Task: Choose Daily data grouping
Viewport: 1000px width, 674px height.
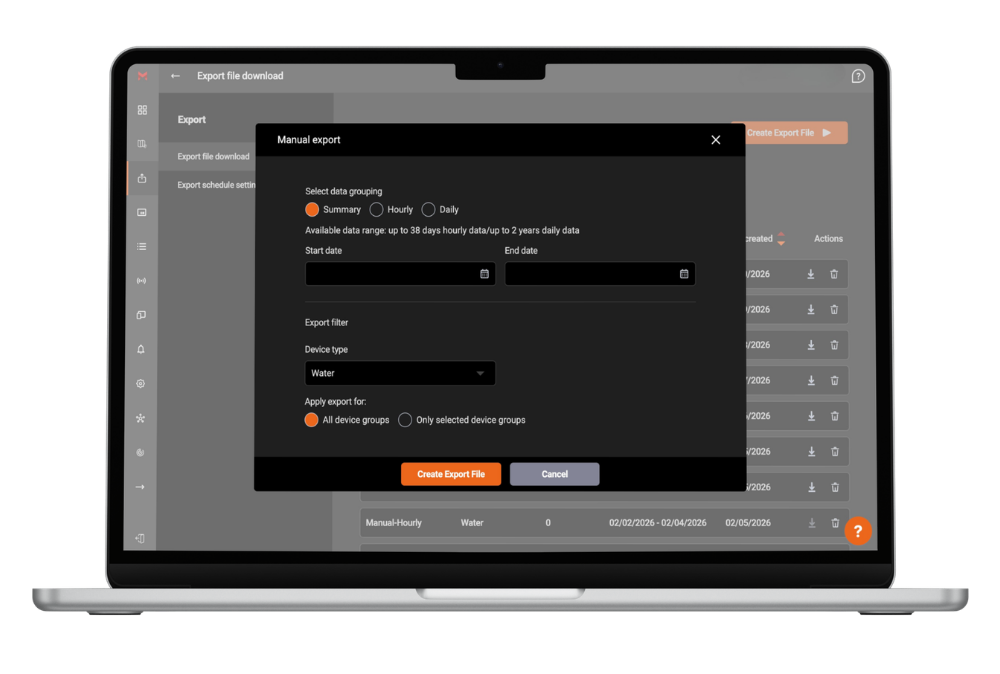Action: (429, 210)
